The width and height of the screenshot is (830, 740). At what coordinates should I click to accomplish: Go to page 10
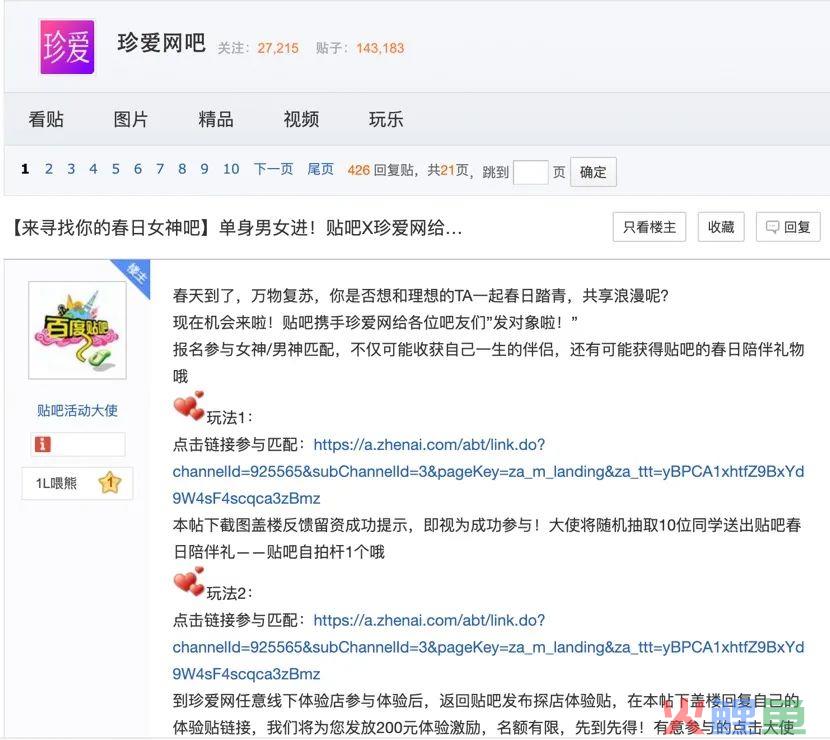click(231, 169)
